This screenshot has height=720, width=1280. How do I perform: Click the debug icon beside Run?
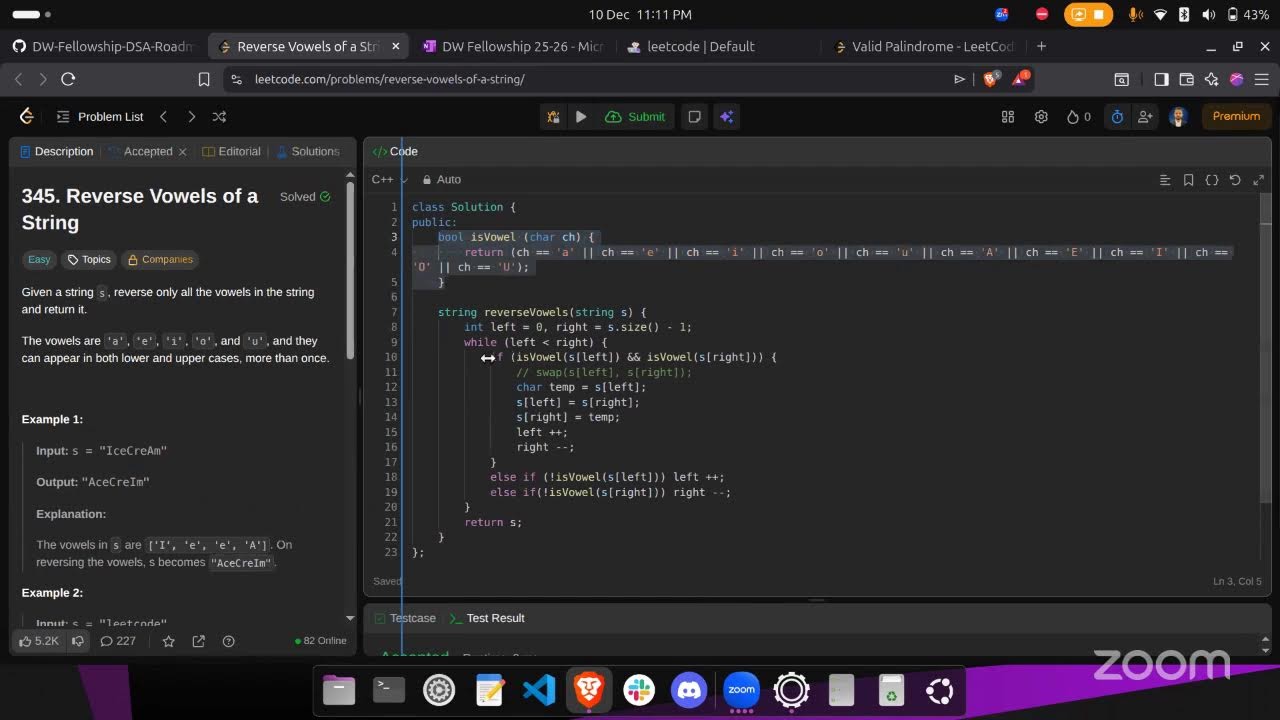553,117
